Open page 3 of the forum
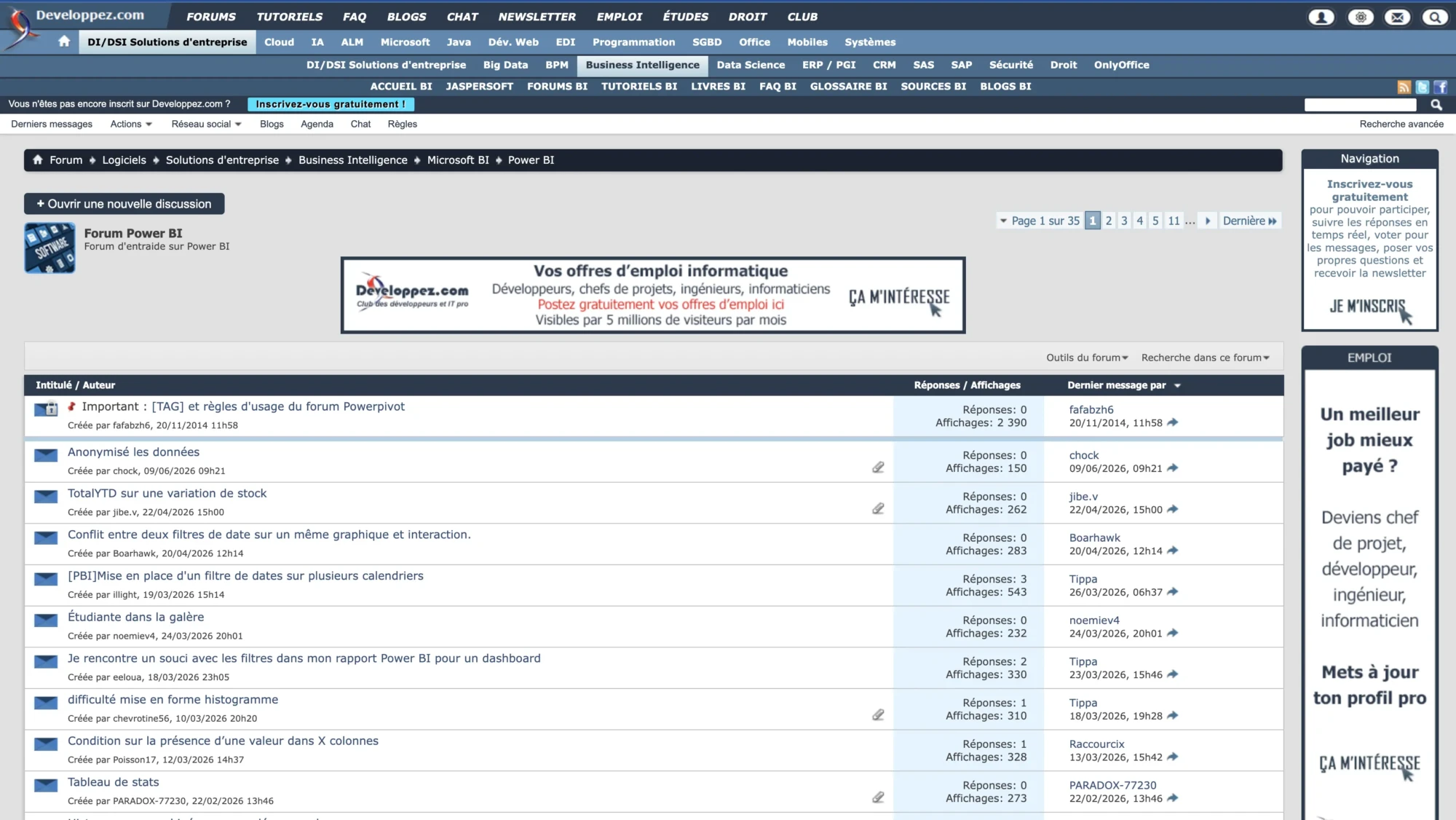Screen dimensions: 1456x820 pyautogui.click(x=1124, y=221)
